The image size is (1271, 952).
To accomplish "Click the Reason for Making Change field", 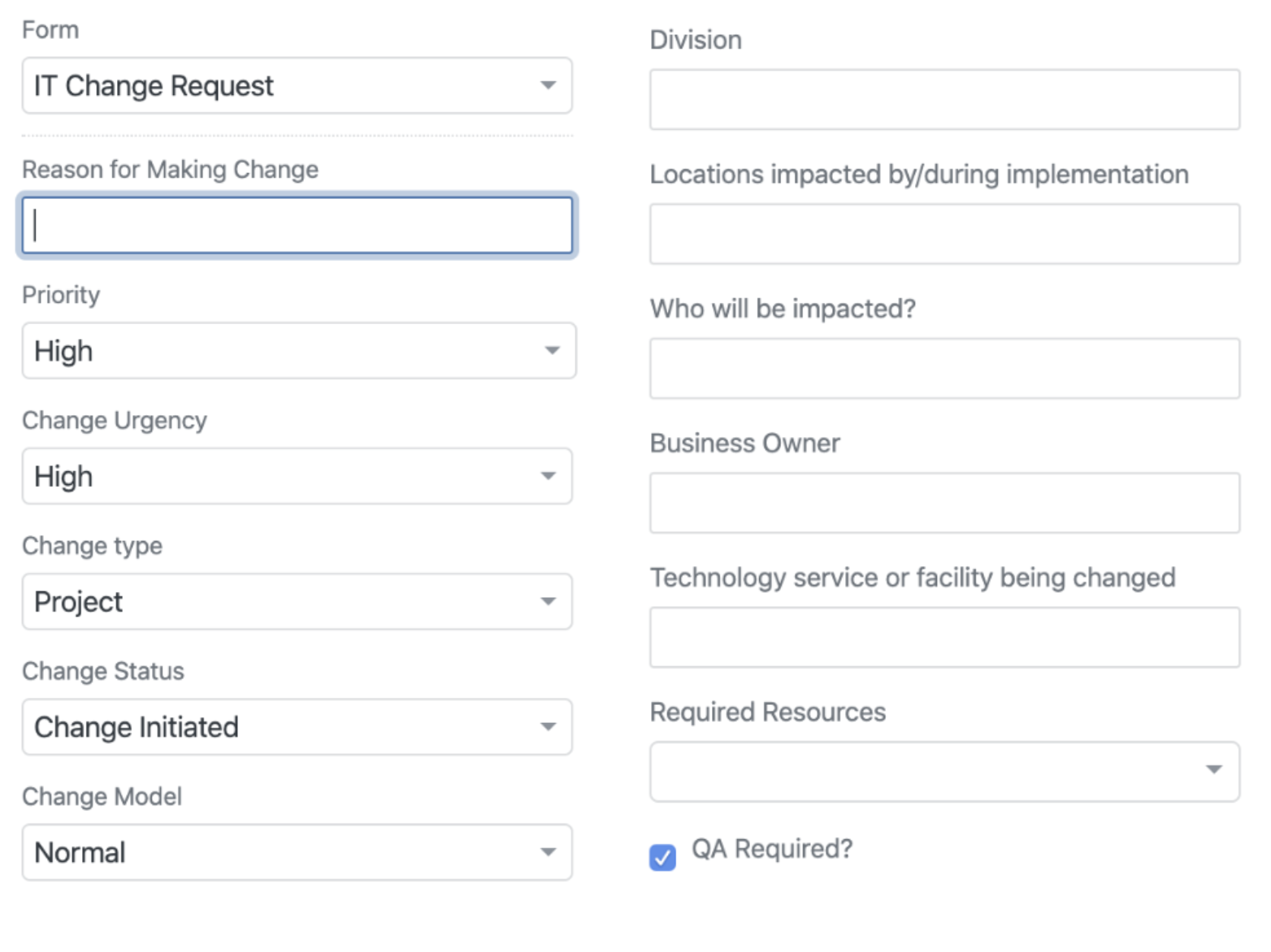I will click(297, 225).
